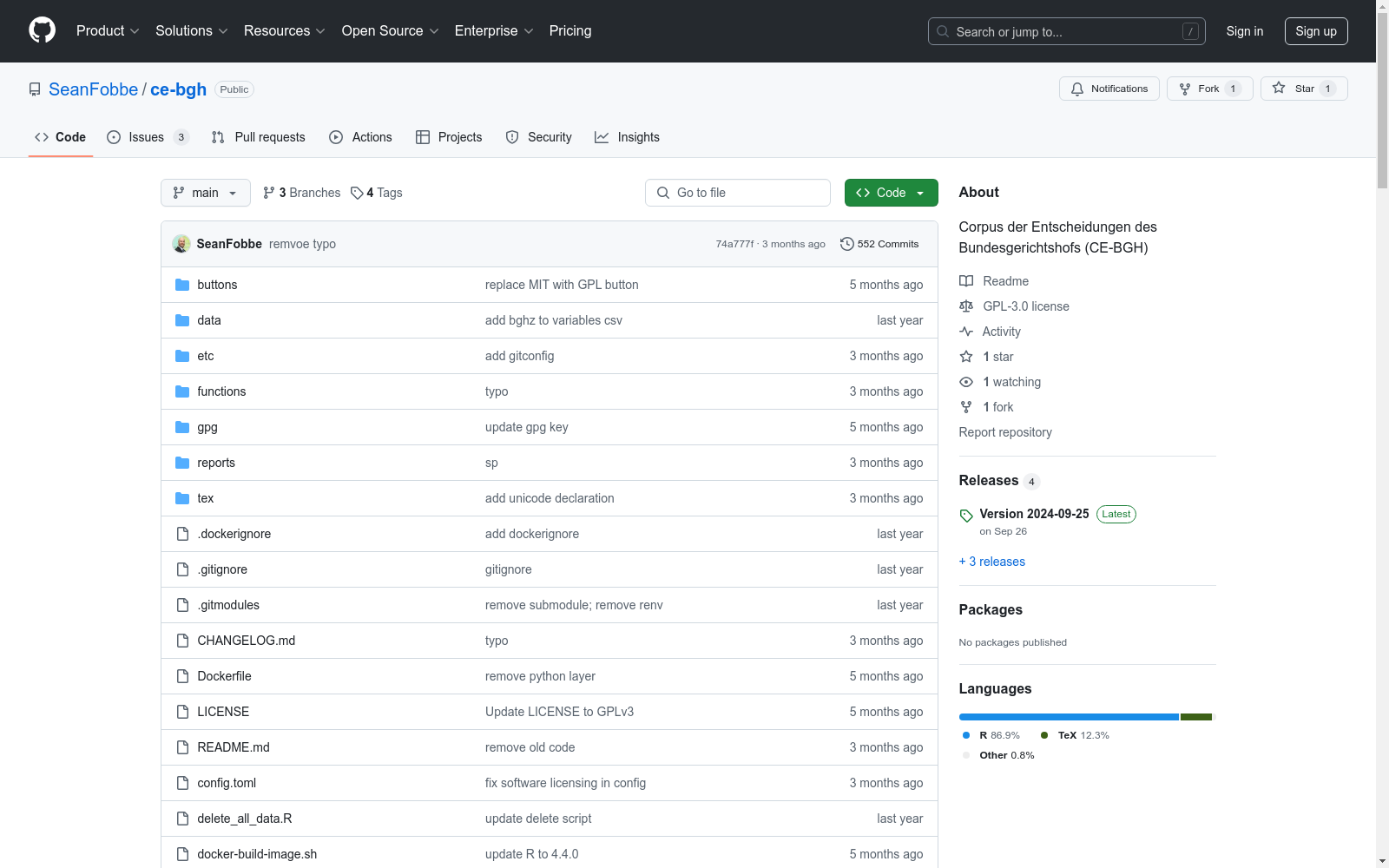Click Report repository link
This screenshot has height=868, width=1389.
point(1005,432)
